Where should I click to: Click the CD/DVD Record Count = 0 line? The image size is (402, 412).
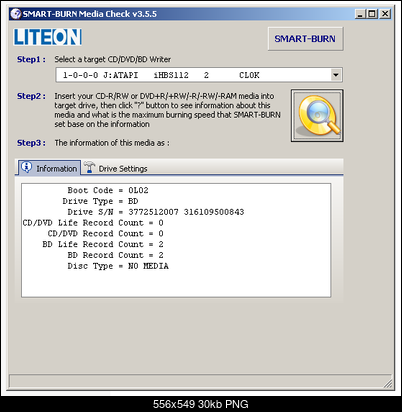point(105,233)
